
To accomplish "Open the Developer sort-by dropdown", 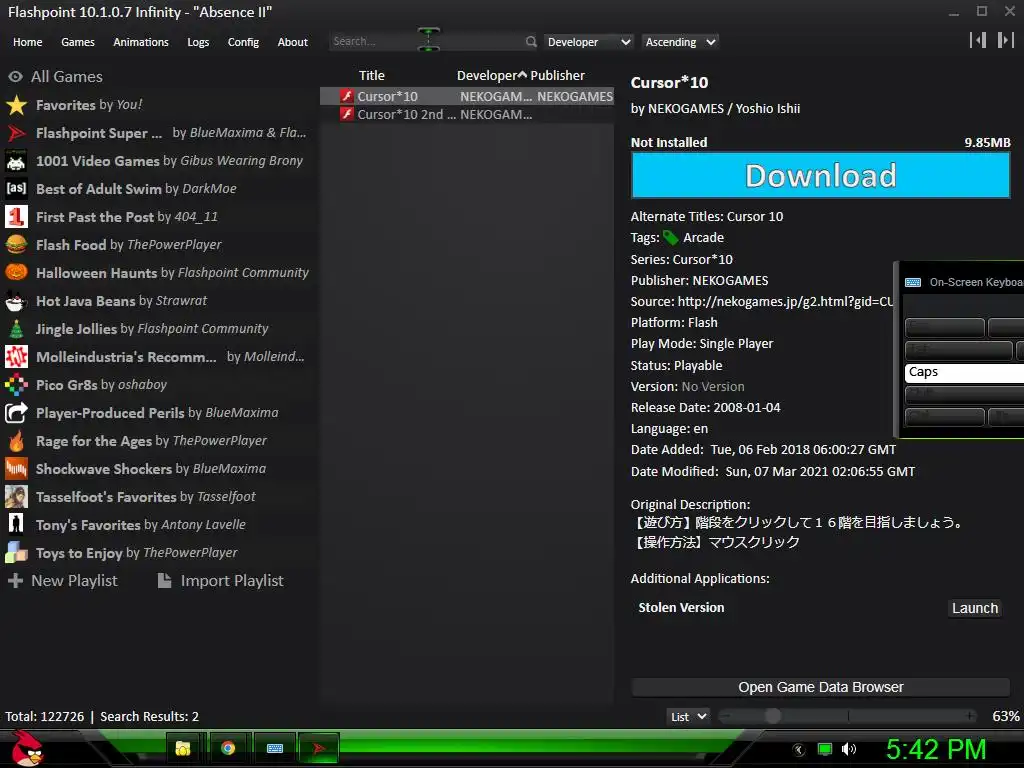I will click(x=588, y=42).
